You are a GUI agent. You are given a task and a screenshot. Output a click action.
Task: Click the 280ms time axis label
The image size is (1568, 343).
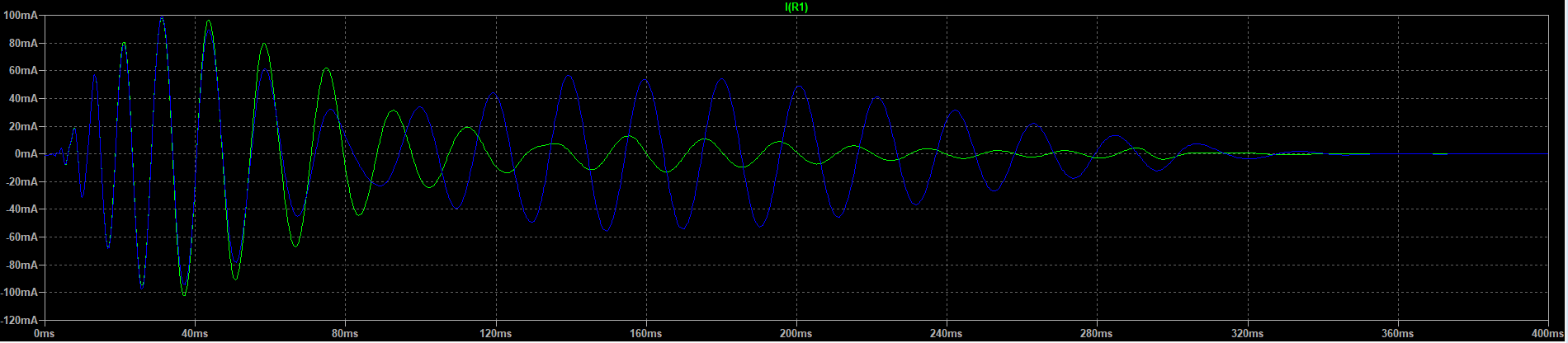point(1097,334)
